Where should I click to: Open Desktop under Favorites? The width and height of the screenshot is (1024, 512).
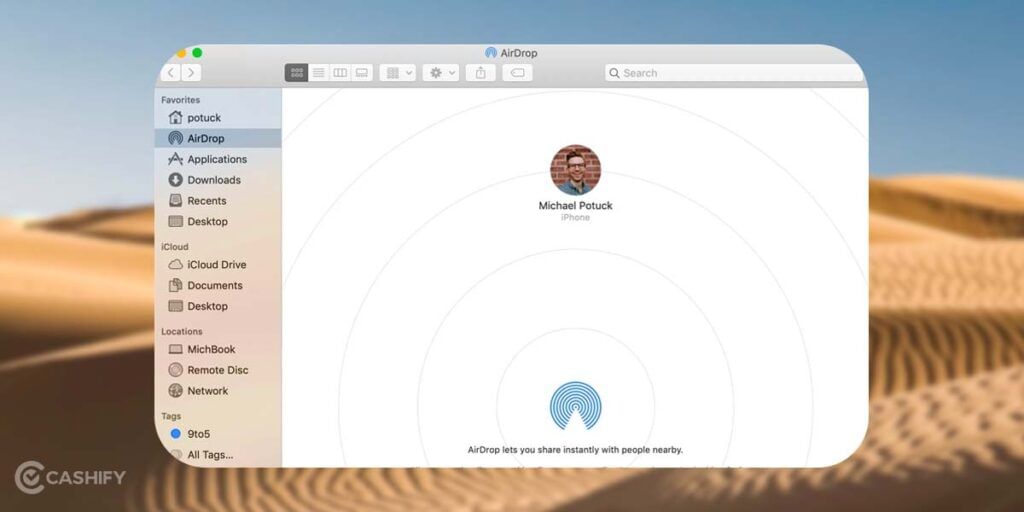click(218, 221)
